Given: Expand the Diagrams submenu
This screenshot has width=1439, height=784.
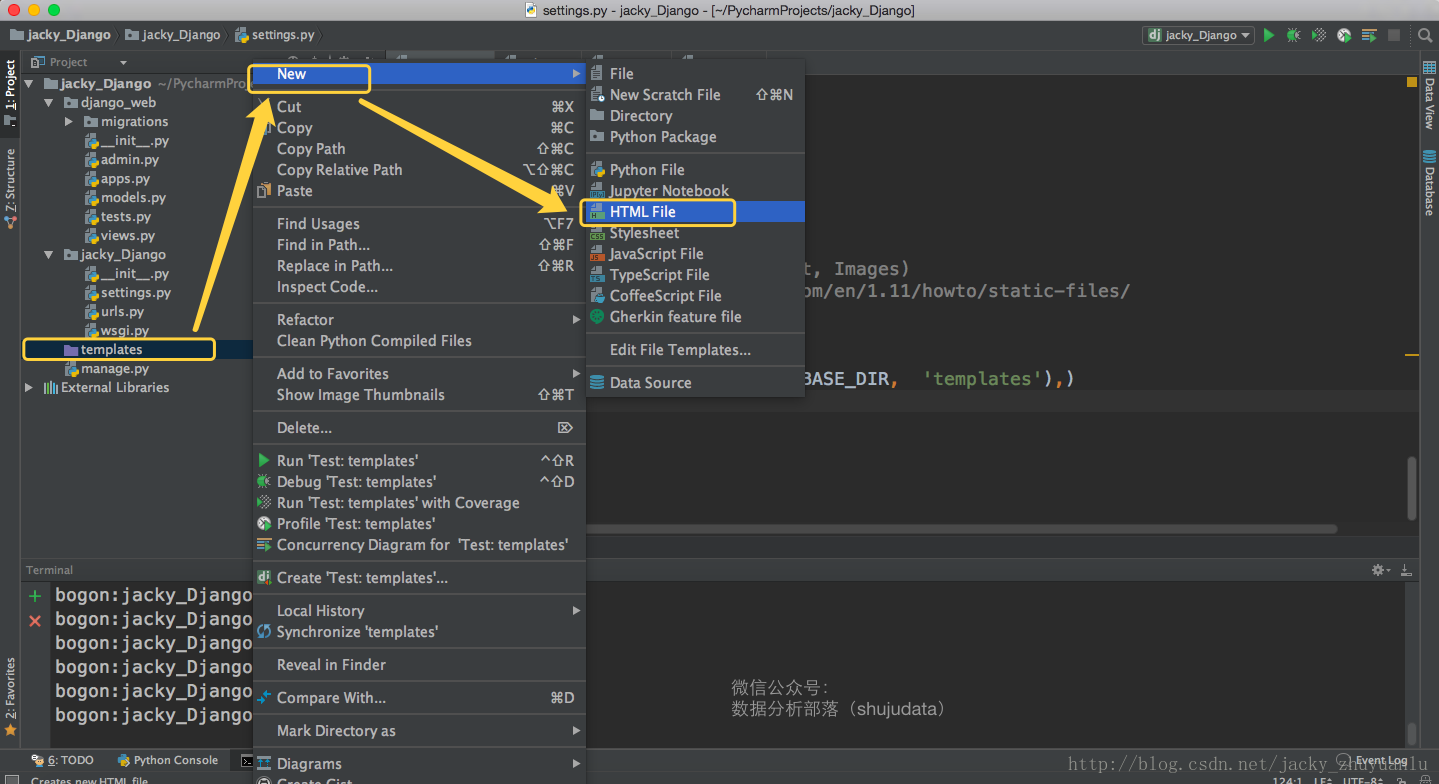Looking at the screenshot, I should 419,764.
